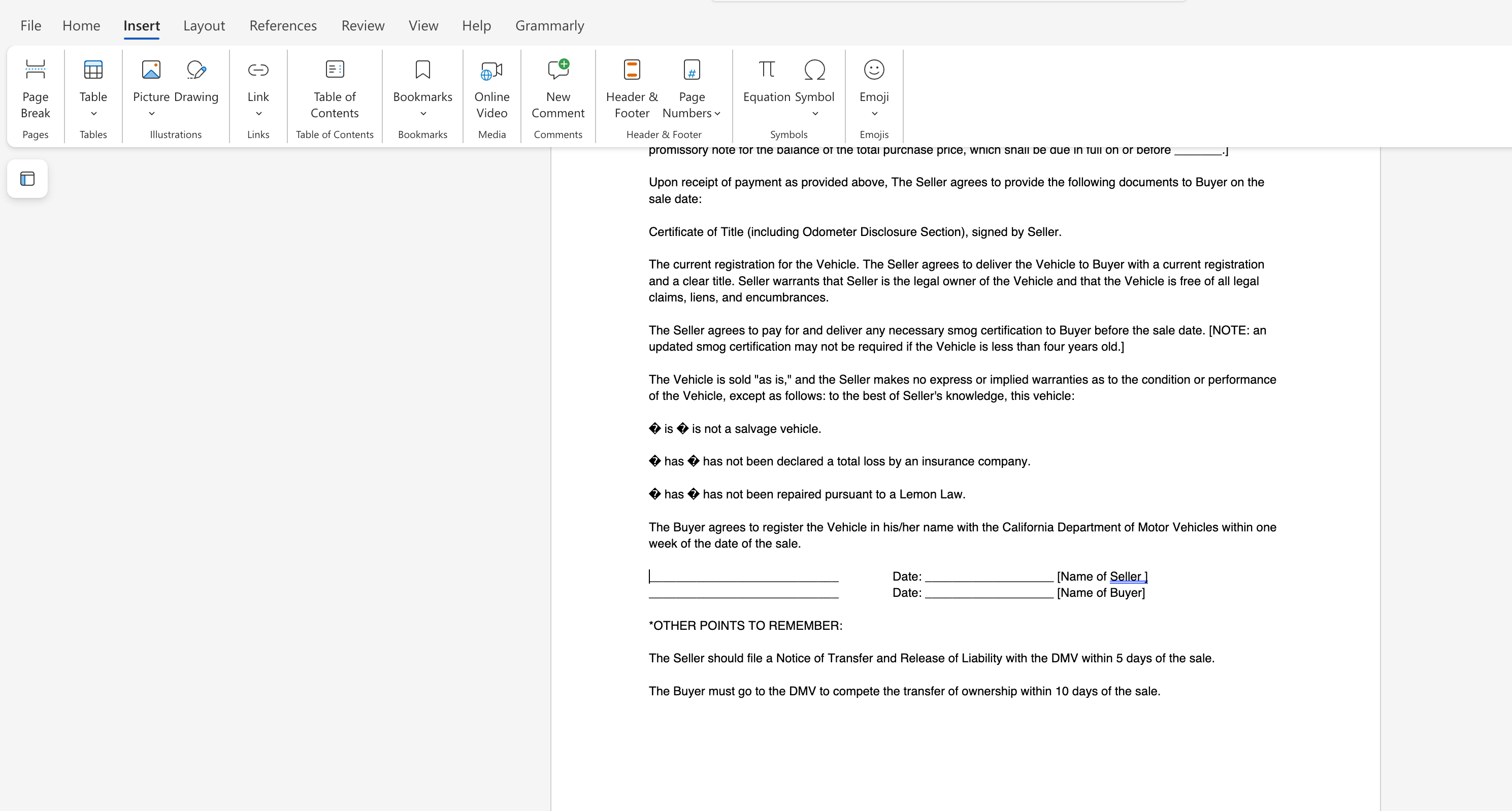Click the Insert menu tab
Screen dimensions: 1512x811
[141, 25]
